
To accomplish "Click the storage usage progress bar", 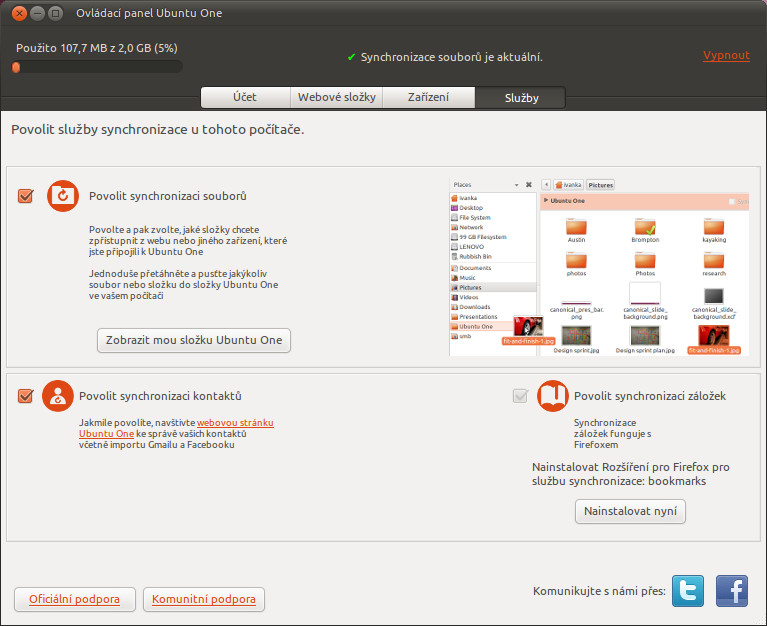I will (97, 67).
